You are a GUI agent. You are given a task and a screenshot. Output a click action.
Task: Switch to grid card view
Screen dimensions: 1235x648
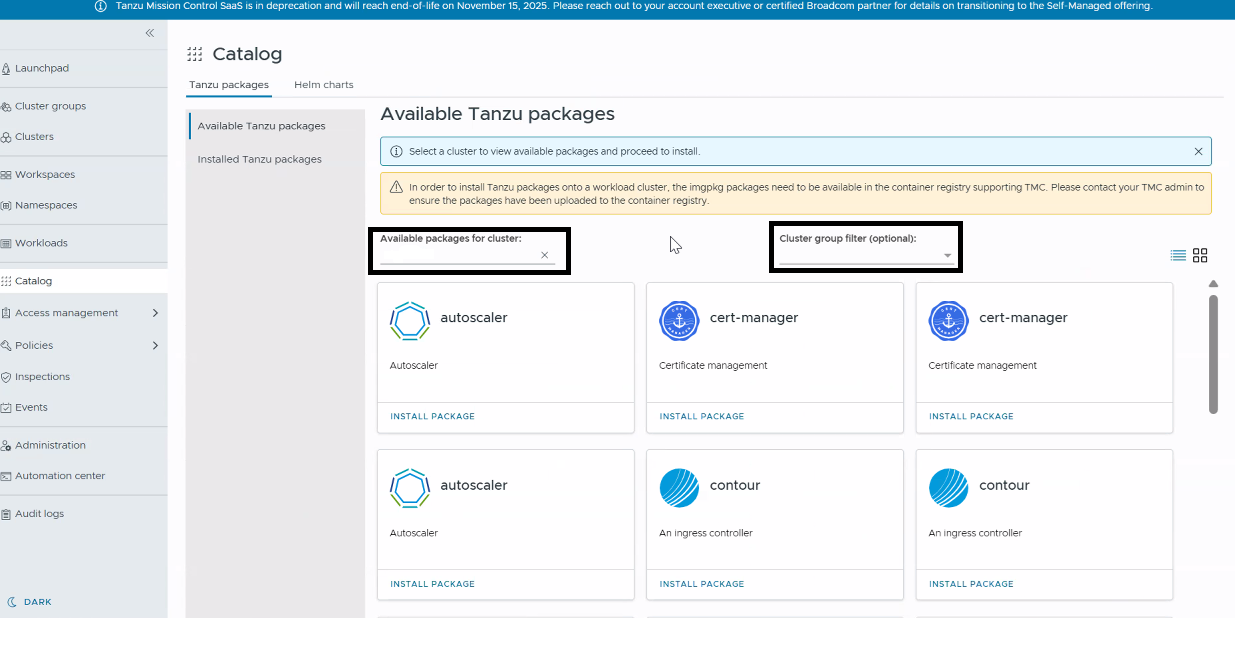1200,256
